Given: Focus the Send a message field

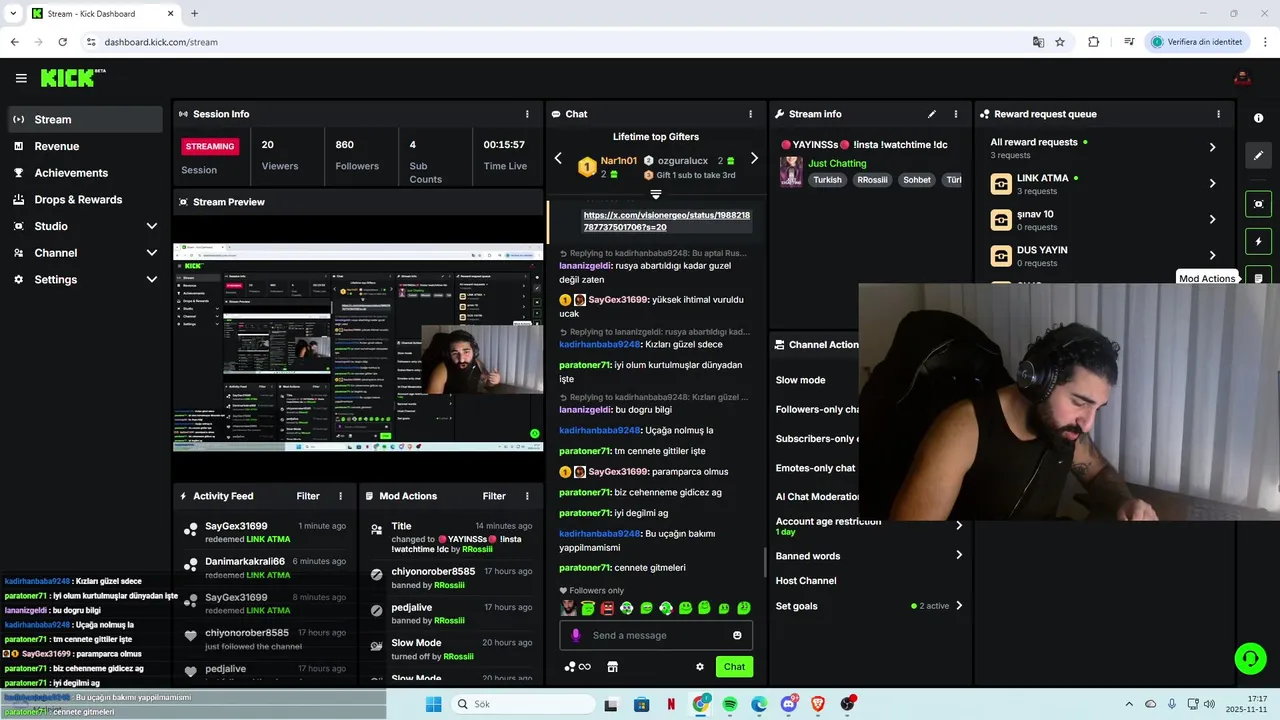Looking at the screenshot, I should (656, 635).
